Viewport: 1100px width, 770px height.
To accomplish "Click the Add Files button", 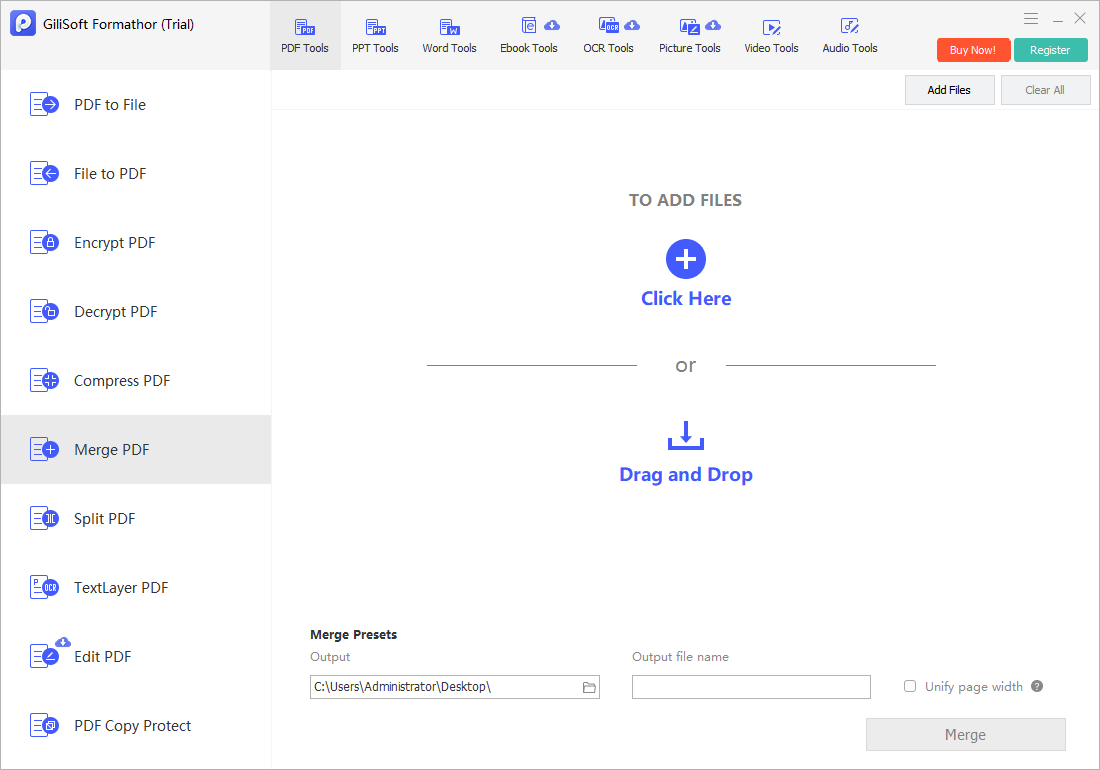I will pyautogui.click(x=949, y=90).
